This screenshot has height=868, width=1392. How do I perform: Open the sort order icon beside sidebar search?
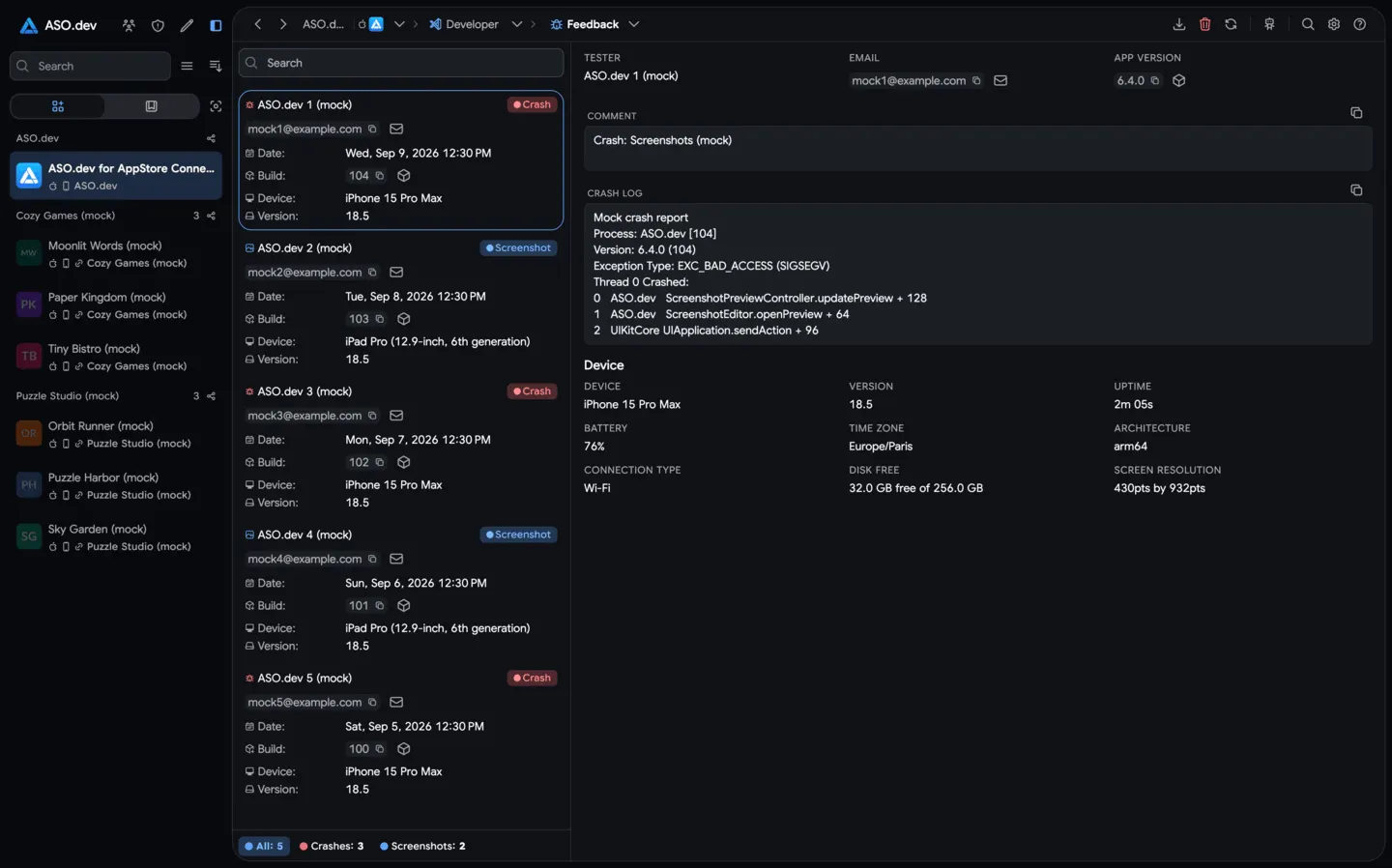(216, 66)
